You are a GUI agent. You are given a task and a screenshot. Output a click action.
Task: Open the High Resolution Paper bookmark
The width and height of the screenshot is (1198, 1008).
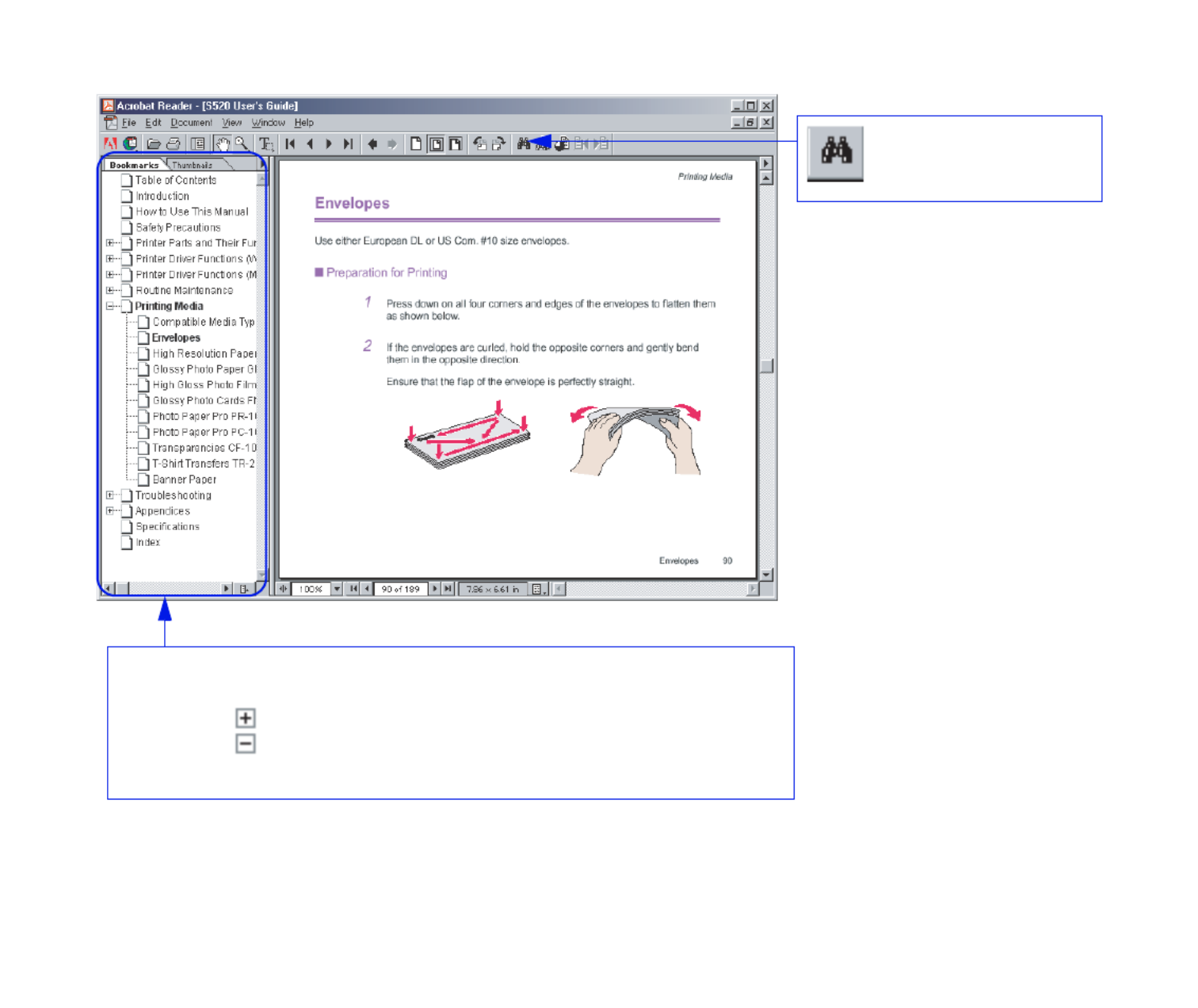point(204,353)
